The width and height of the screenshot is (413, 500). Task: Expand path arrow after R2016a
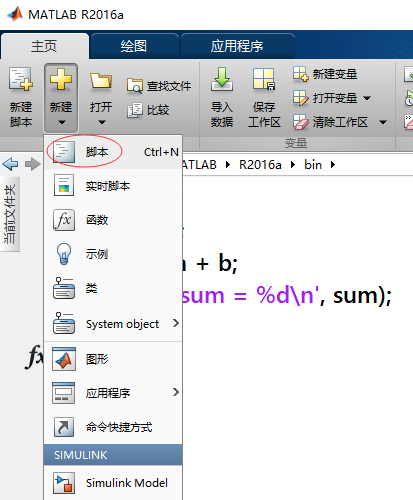click(x=293, y=164)
